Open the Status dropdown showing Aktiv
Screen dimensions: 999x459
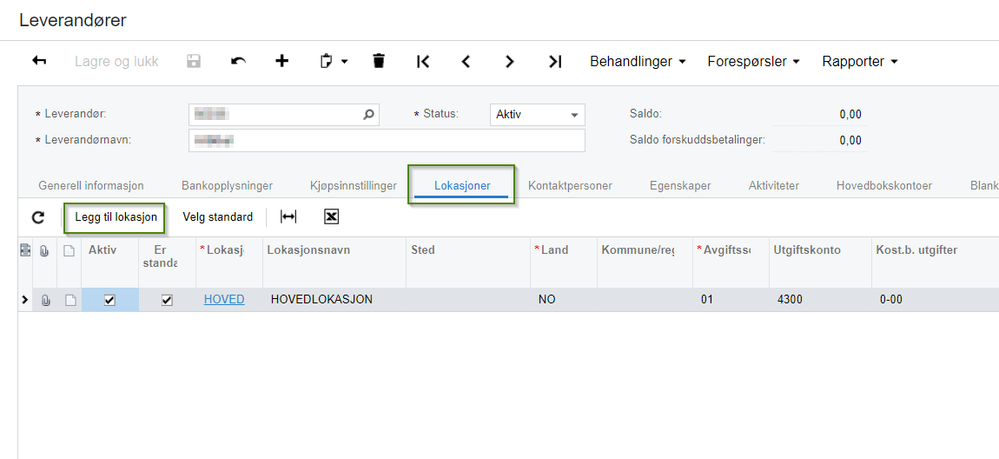click(537, 115)
